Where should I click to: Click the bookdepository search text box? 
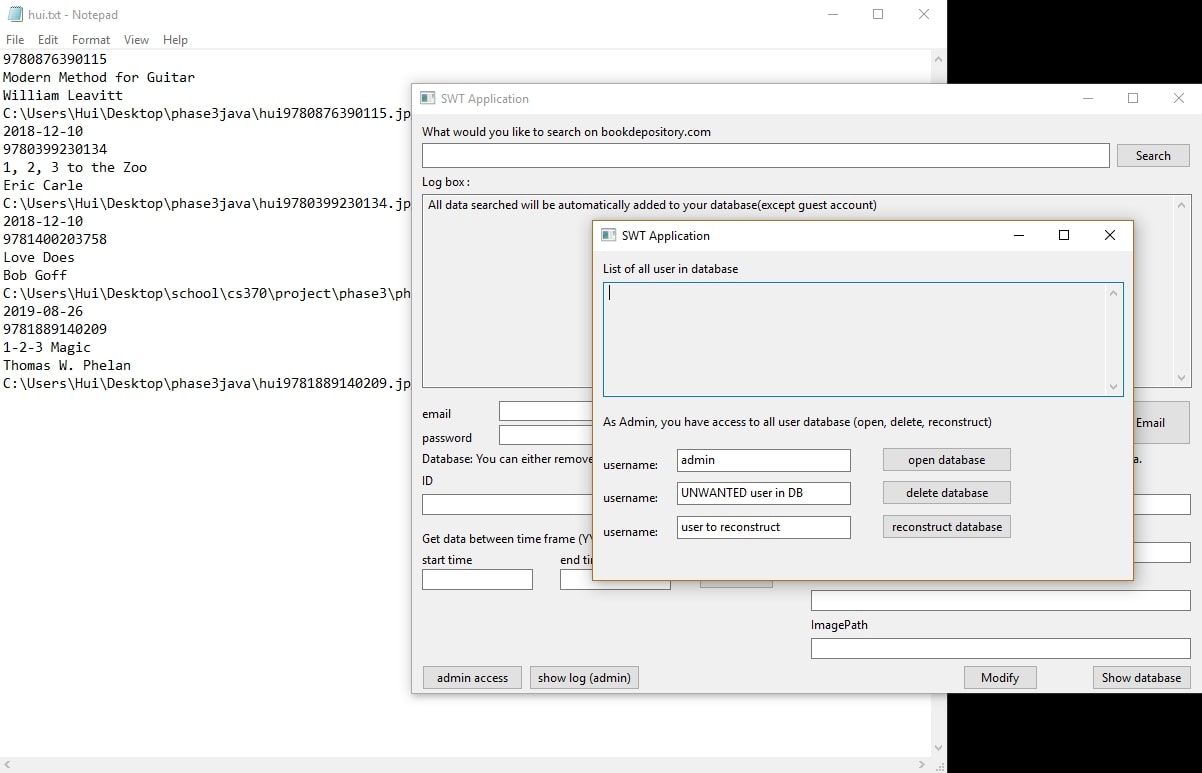click(765, 156)
